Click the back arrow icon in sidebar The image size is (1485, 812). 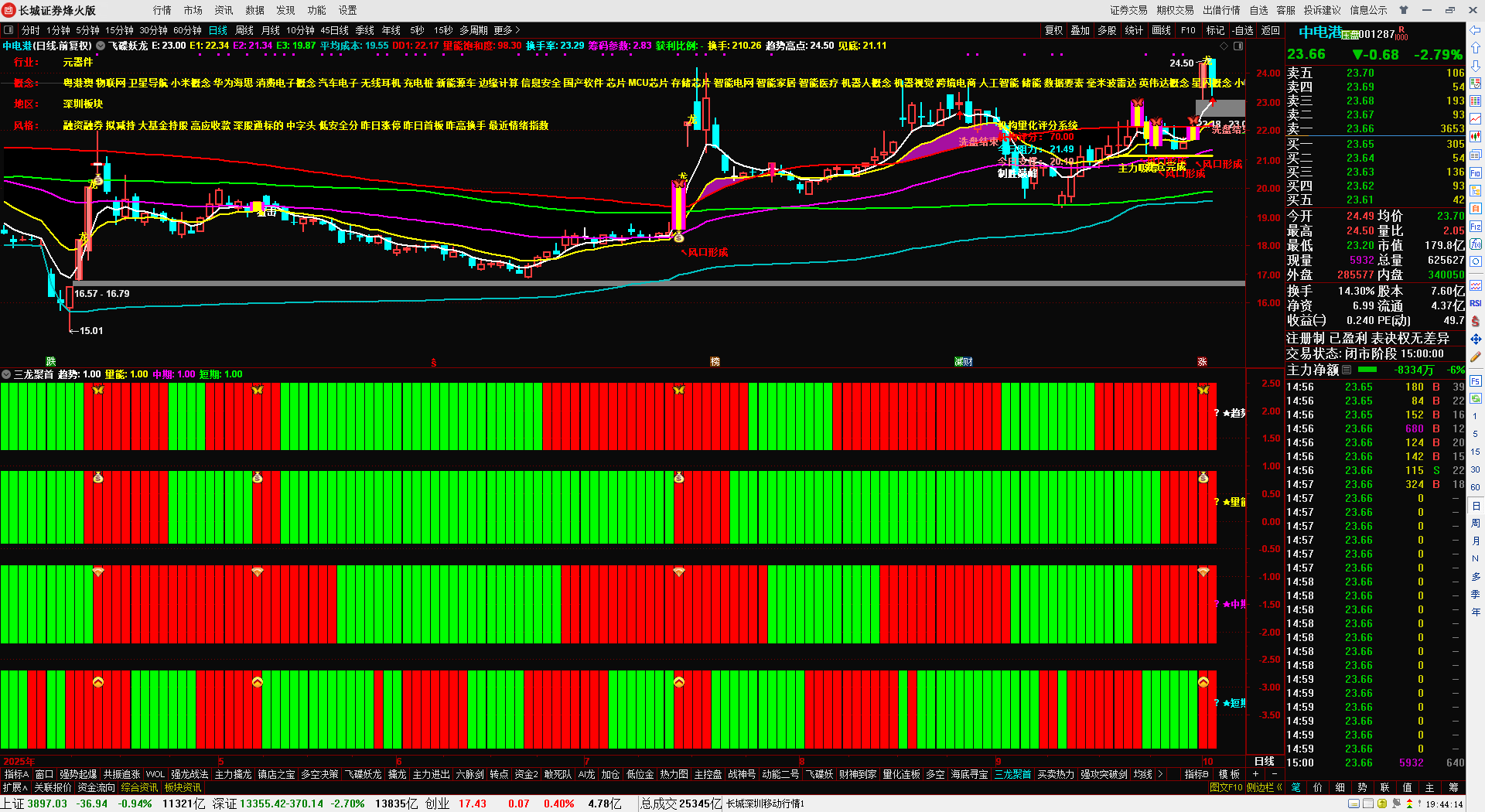click(1476, 30)
